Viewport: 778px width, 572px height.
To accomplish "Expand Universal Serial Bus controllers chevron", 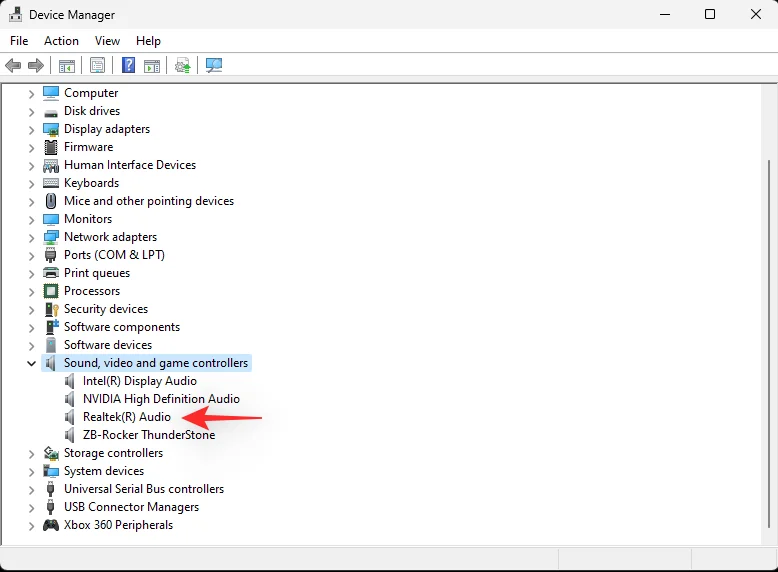I will click(x=31, y=490).
